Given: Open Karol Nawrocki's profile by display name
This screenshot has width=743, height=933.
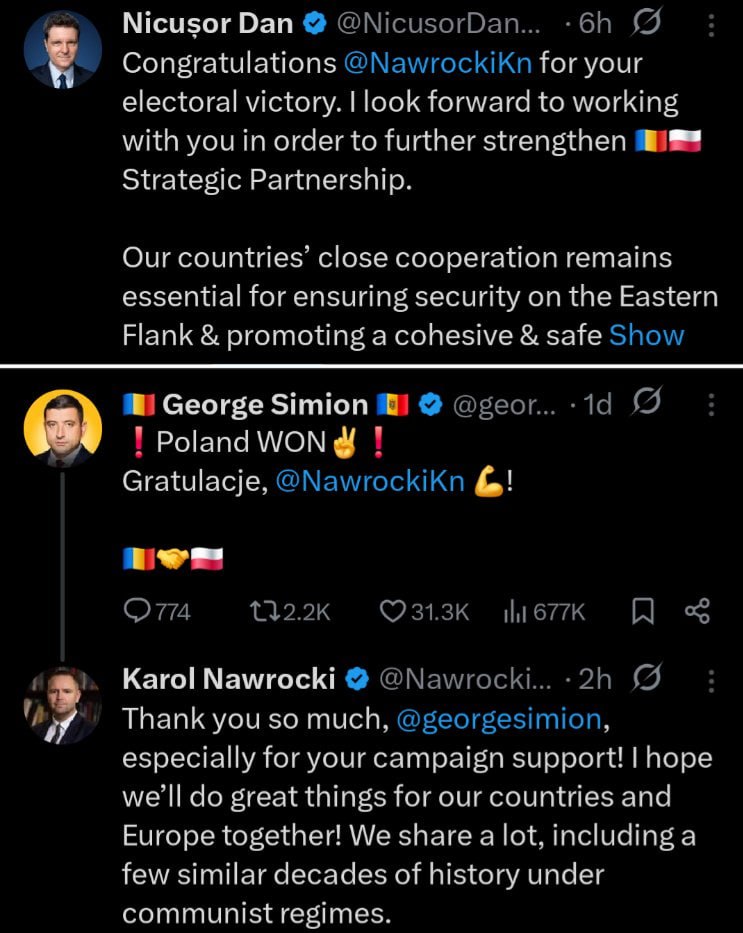Looking at the screenshot, I should coord(228,679).
